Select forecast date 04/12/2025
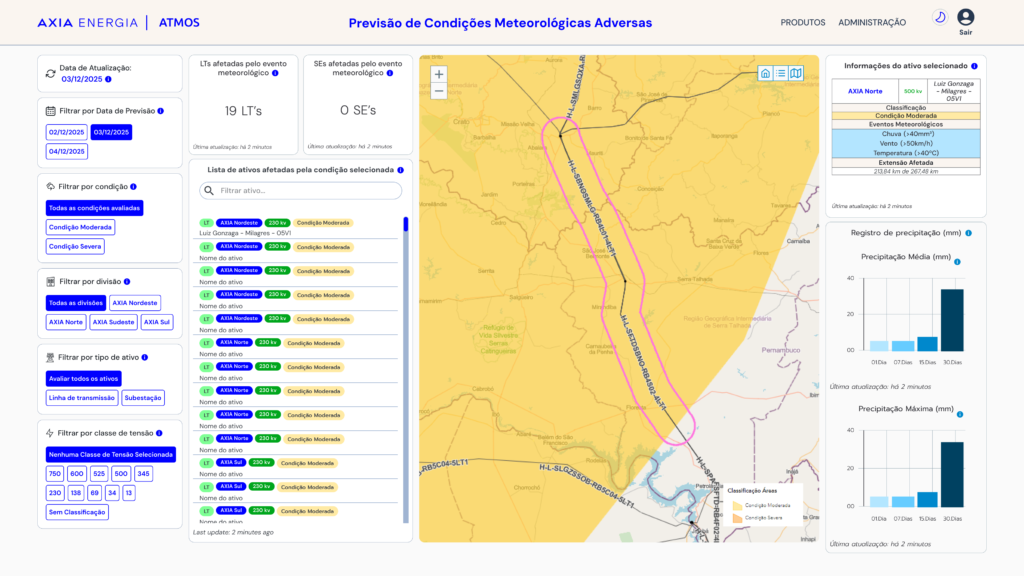Viewport: 1024px width, 576px height. [67, 152]
